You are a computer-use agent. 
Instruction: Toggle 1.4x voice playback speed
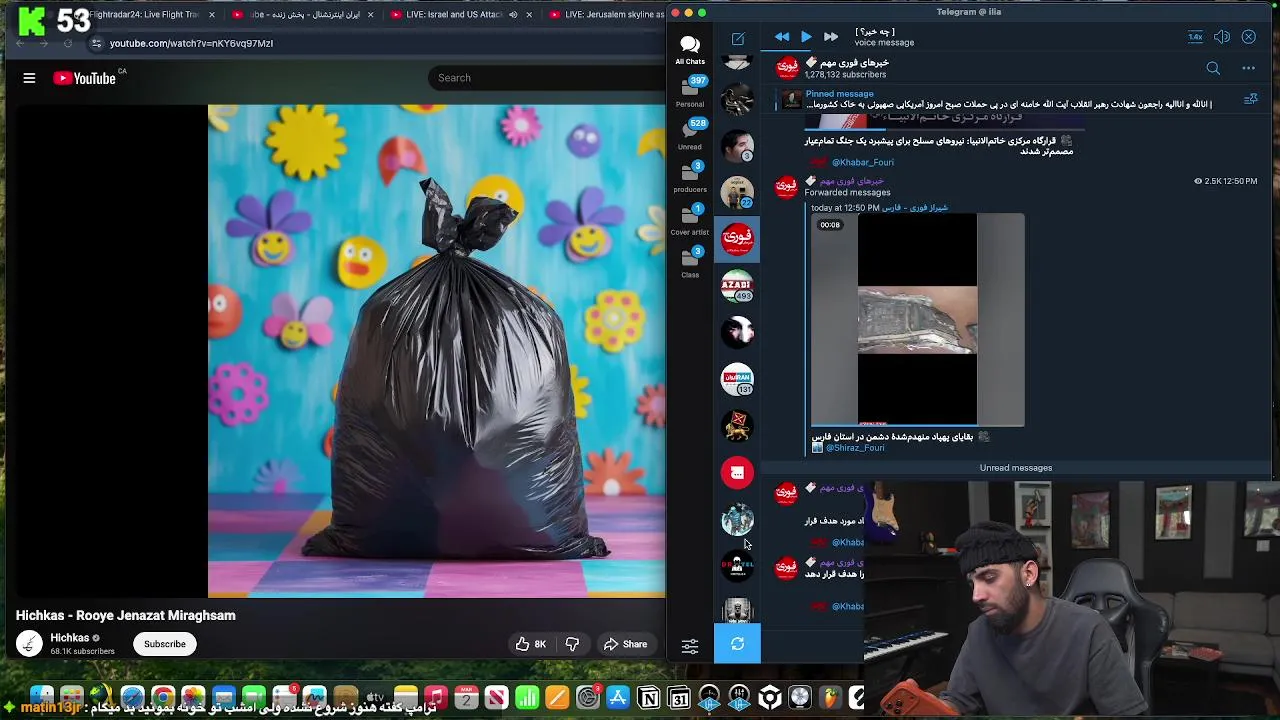click(1195, 37)
